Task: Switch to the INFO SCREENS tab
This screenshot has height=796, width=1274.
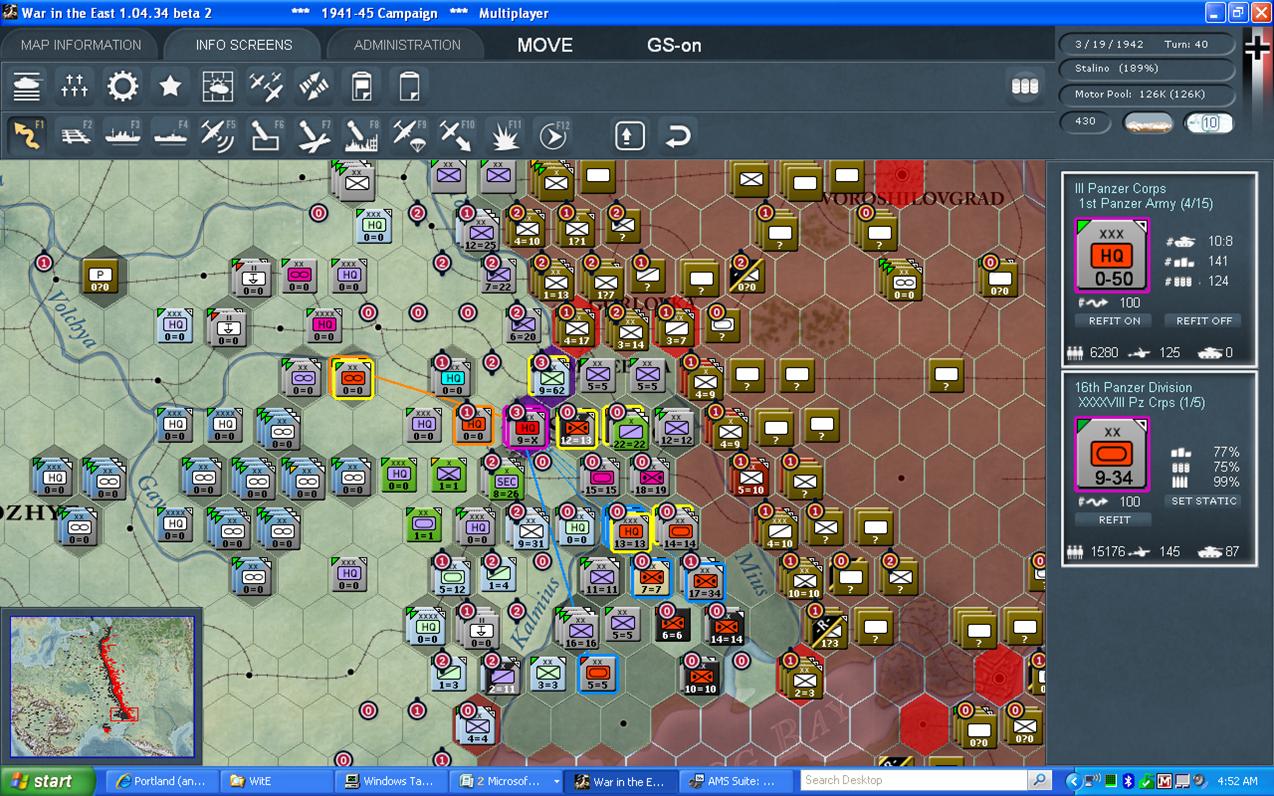Action: (x=244, y=45)
